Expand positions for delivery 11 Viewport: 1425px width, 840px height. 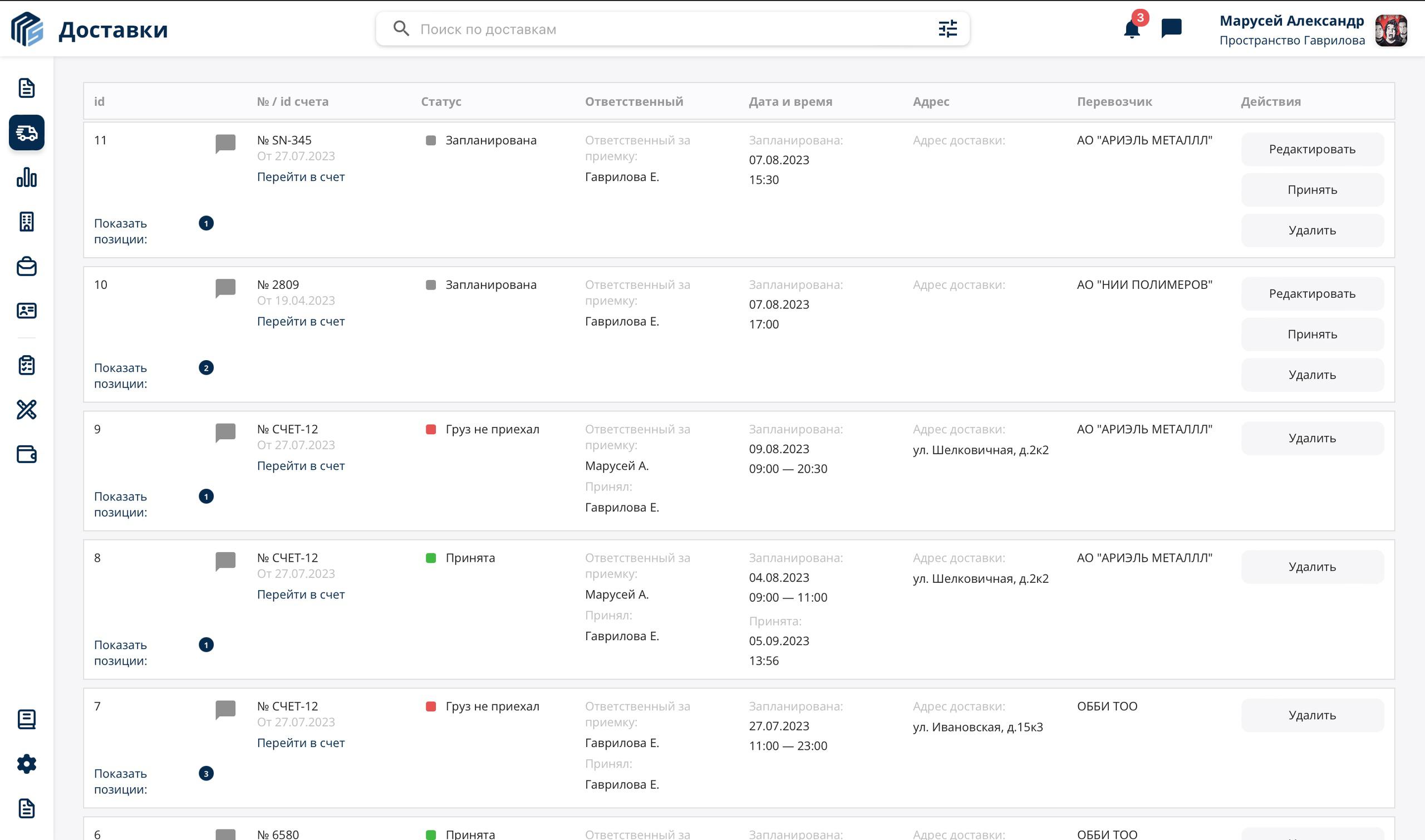click(x=121, y=231)
